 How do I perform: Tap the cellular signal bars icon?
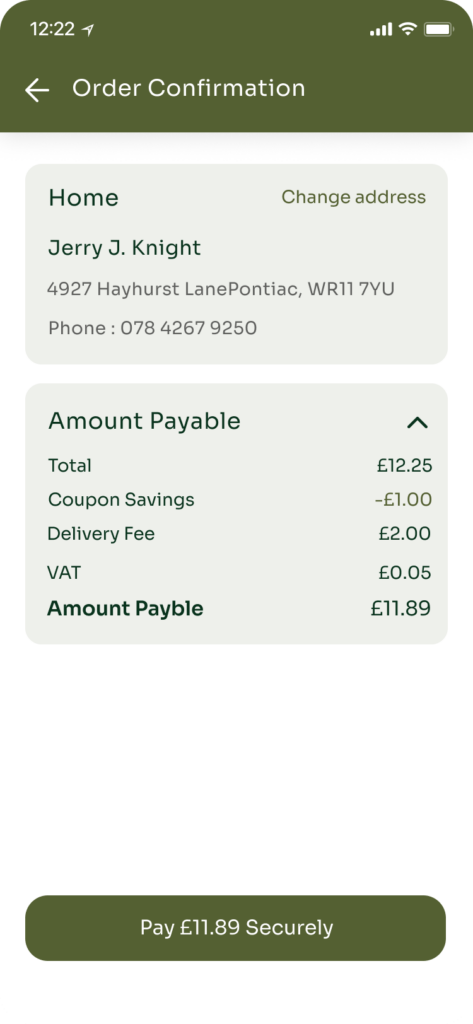(381, 29)
